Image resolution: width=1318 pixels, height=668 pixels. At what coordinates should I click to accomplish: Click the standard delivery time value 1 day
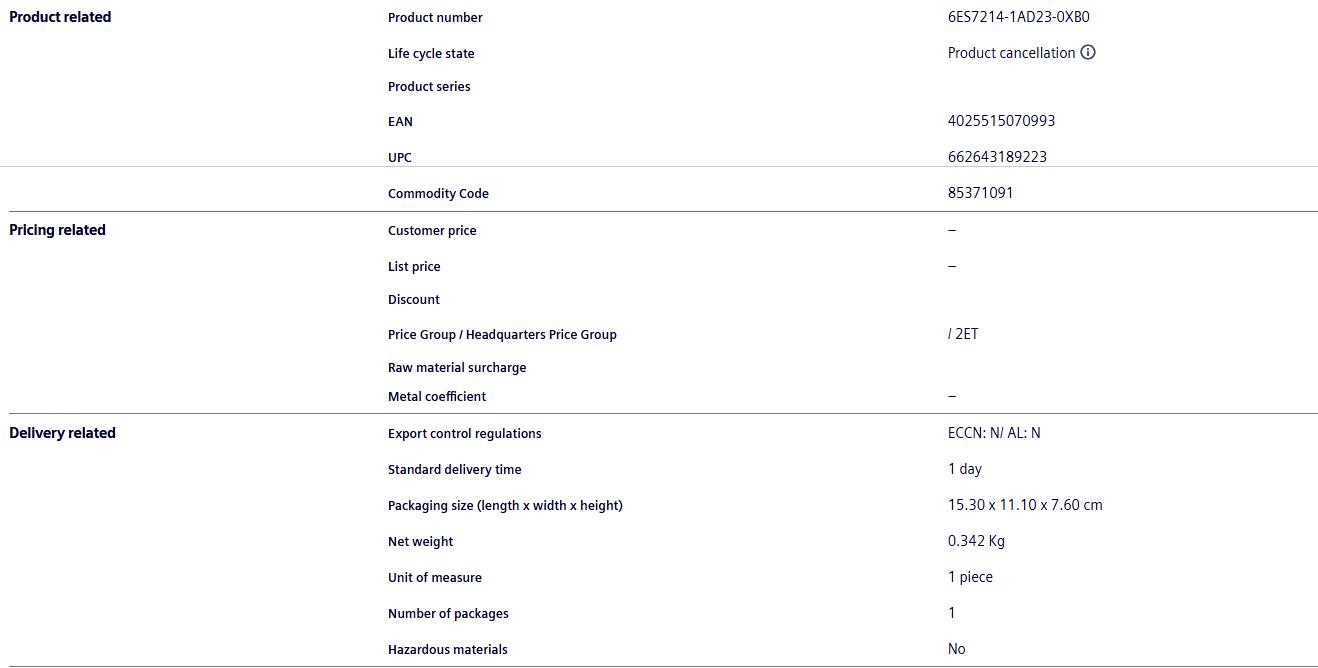pyautogui.click(x=965, y=469)
